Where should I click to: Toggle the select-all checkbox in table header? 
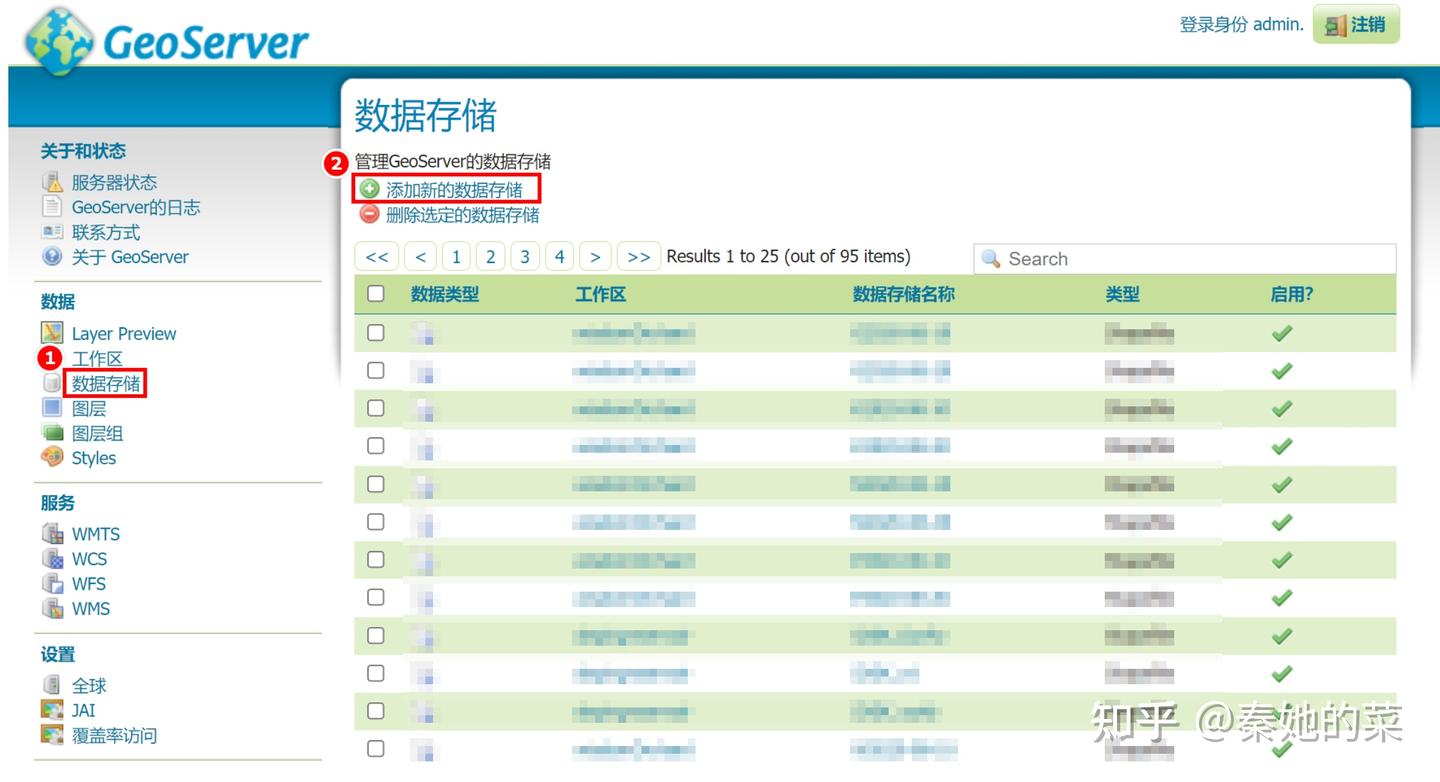376,294
